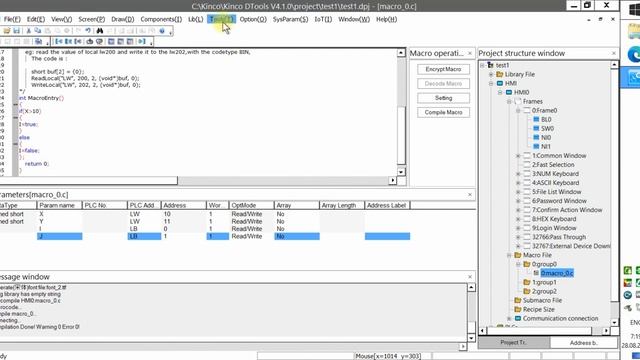Click code editor scroll-up arrow
Screen dimensions: 640x360
click(401, 53)
